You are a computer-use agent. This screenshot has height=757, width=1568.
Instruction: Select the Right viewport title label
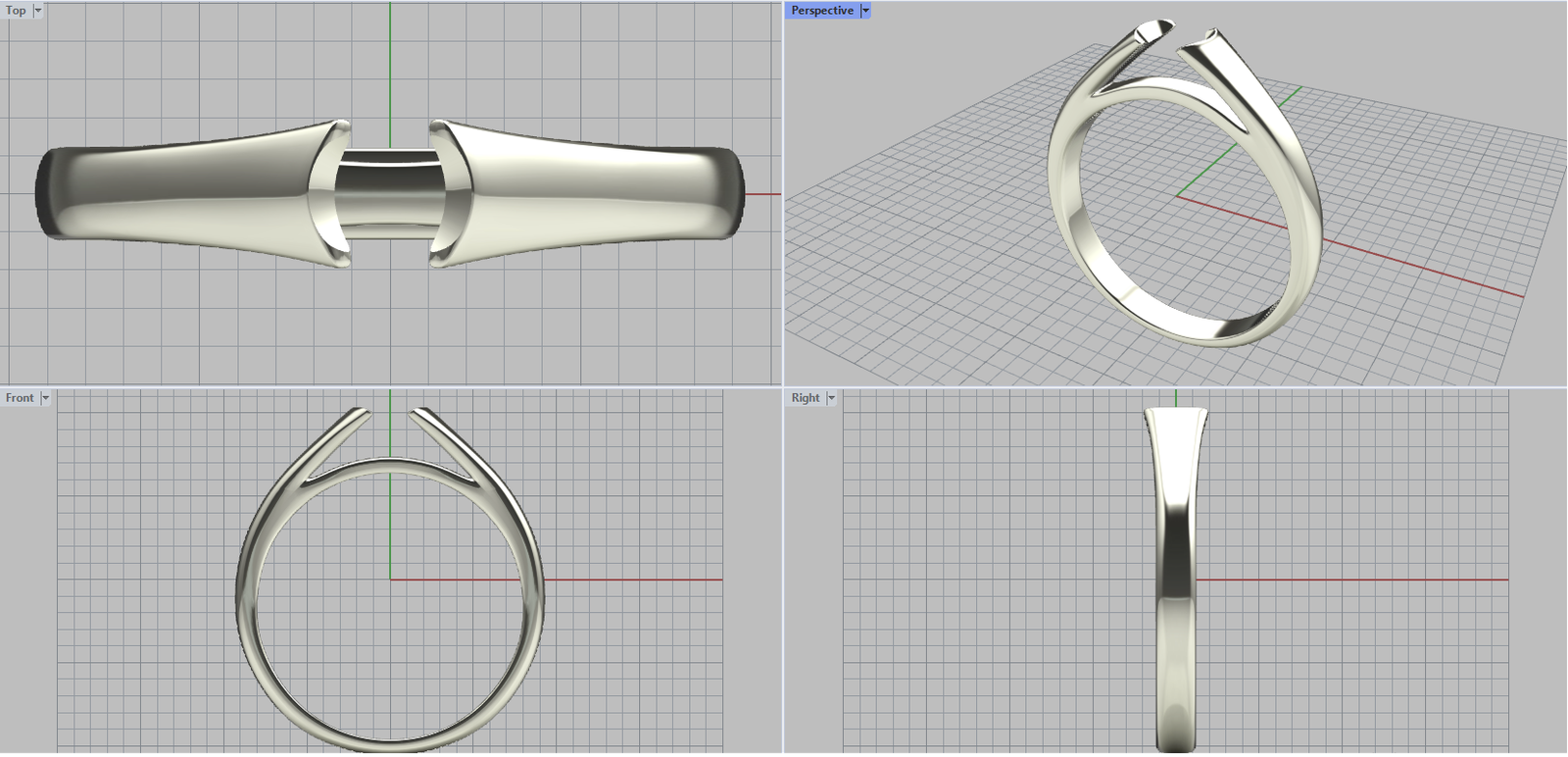tap(806, 398)
